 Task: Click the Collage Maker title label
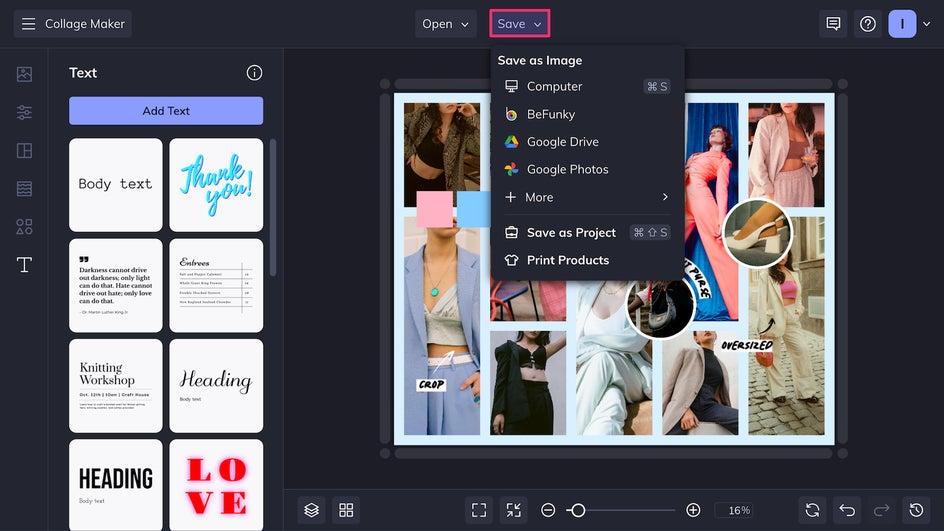(x=85, y=24)
